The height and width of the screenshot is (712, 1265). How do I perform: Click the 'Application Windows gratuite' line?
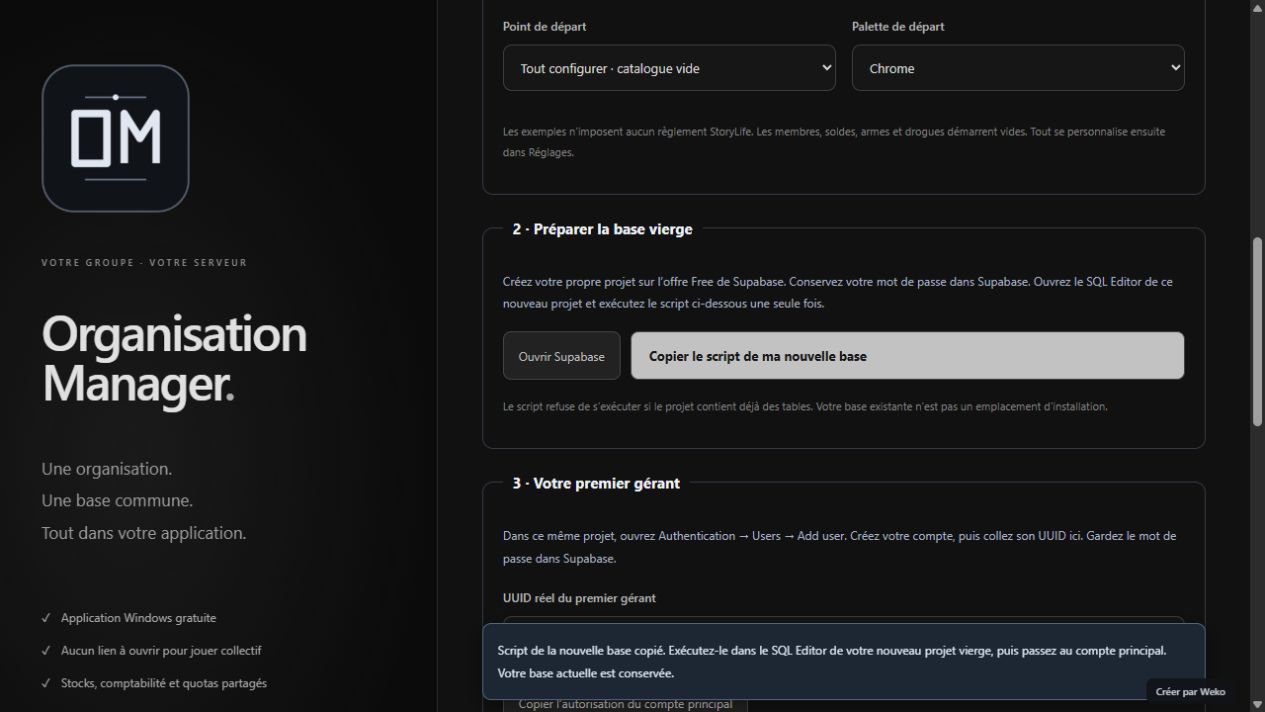[138, 618]
